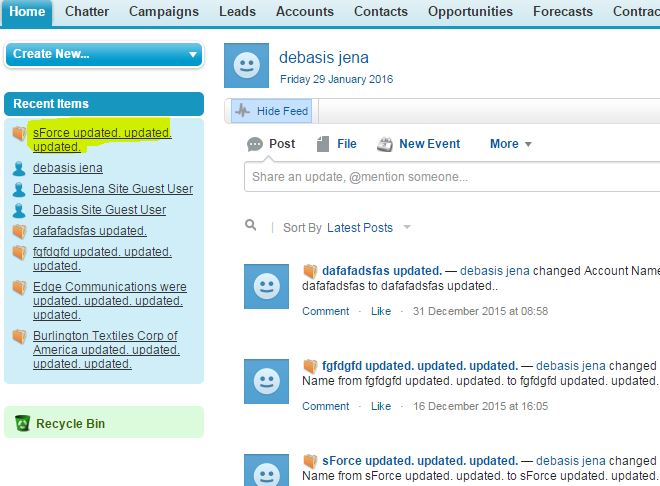Viewport: 660px width, 486px height.
Task: Open the 31 December 2015 timestamp
Action: coord(480,311)
